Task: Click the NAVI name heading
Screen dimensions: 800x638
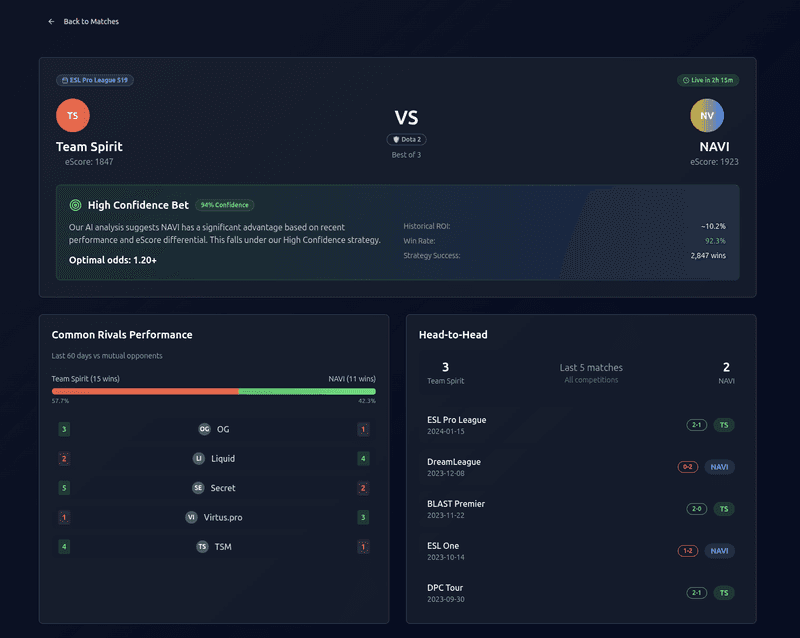Action: point(714,146)
